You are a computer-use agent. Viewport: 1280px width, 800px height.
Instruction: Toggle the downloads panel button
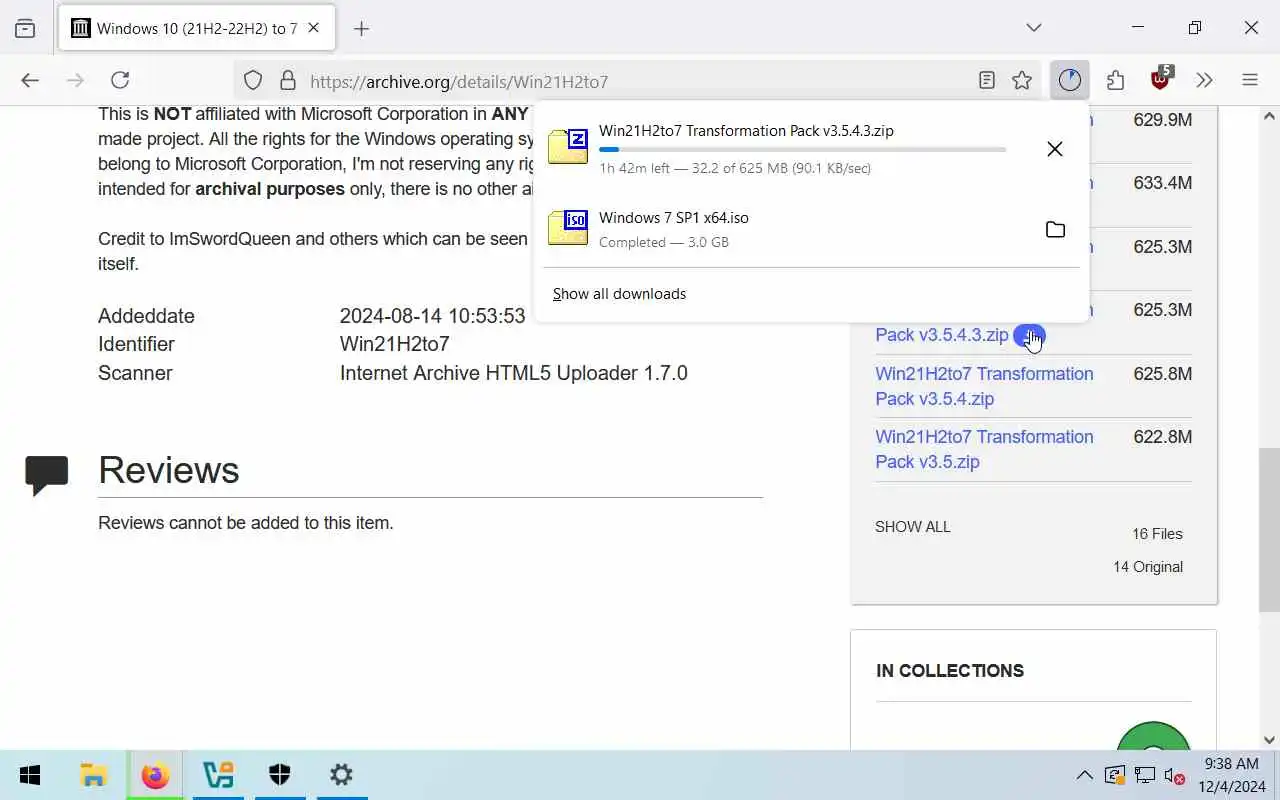[x=1070, y=80]
